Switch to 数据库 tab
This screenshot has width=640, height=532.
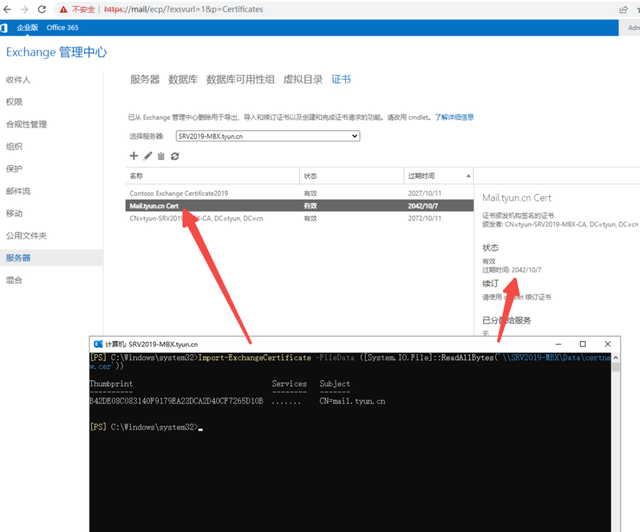(183, 79)
